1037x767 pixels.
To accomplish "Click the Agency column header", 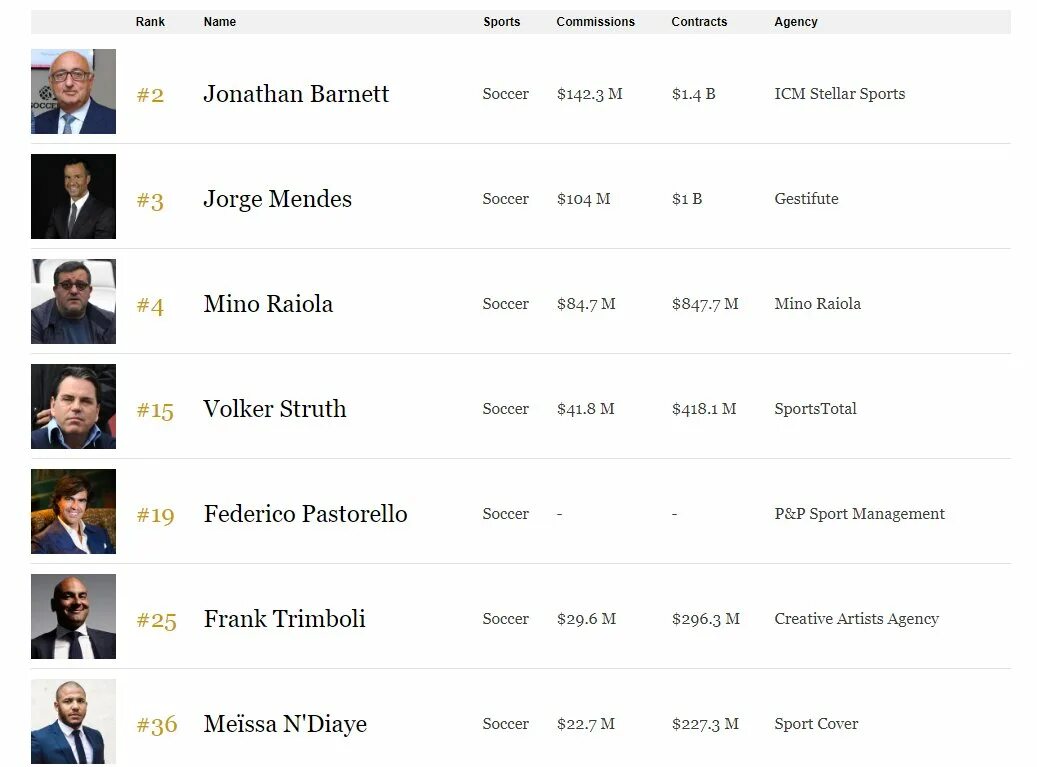I will pyautogui.click(x=796, y=22).
